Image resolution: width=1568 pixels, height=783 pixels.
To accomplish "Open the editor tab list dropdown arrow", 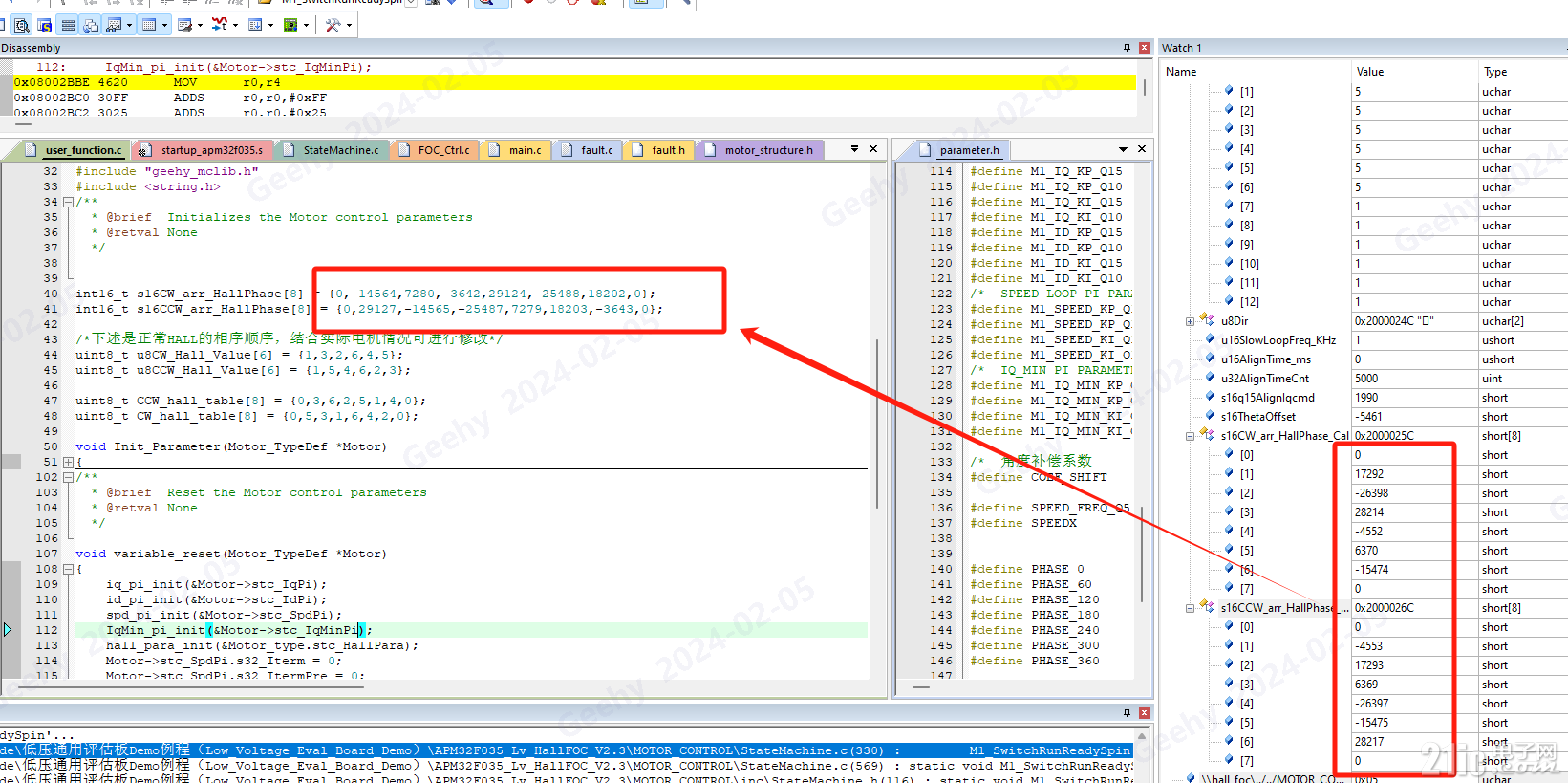I will click(x=854, y=149).
